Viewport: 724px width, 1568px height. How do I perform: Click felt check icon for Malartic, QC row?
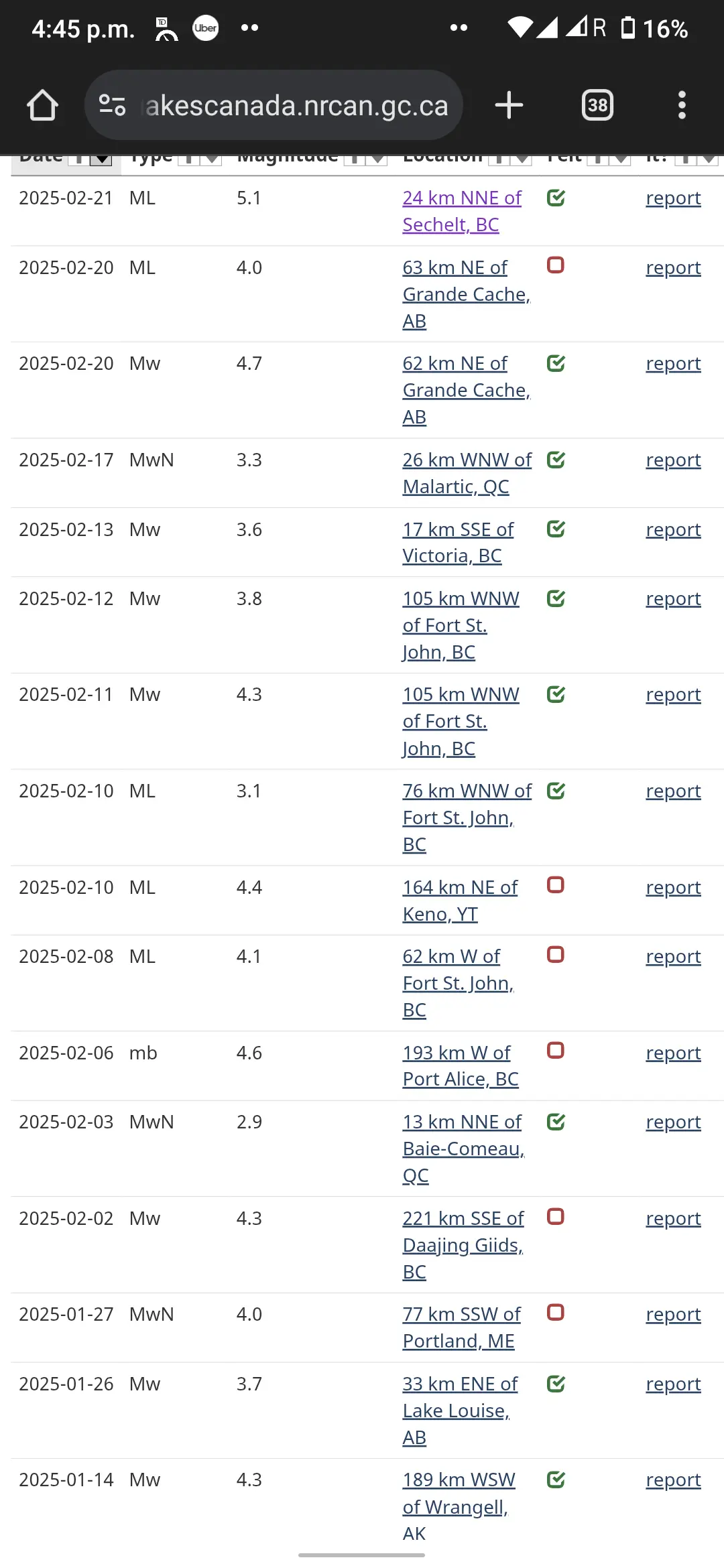tap(556, 460)
